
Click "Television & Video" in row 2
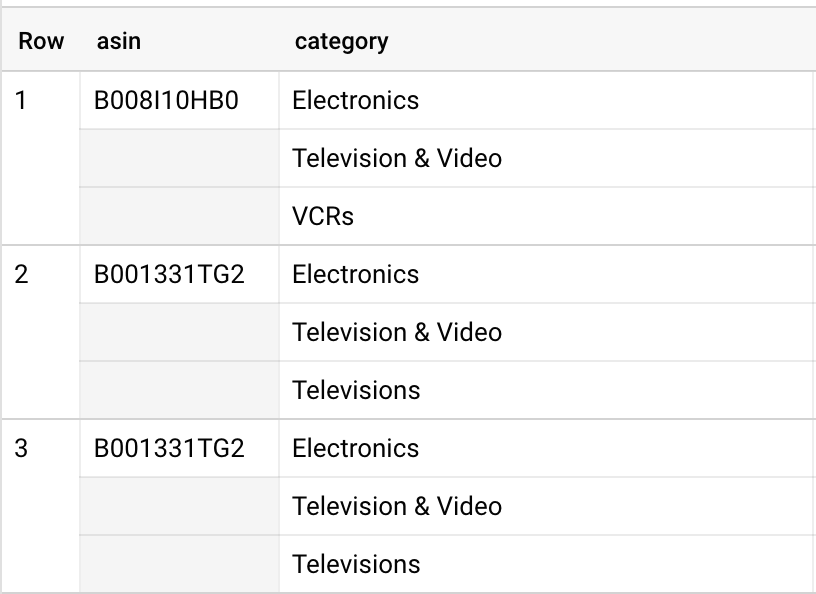point(397,333)
